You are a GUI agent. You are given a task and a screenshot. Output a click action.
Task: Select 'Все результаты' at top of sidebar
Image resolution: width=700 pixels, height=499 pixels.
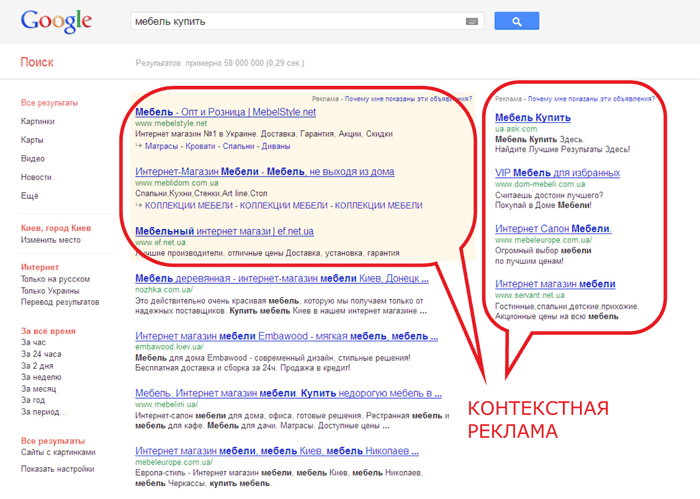click(49, 103)
